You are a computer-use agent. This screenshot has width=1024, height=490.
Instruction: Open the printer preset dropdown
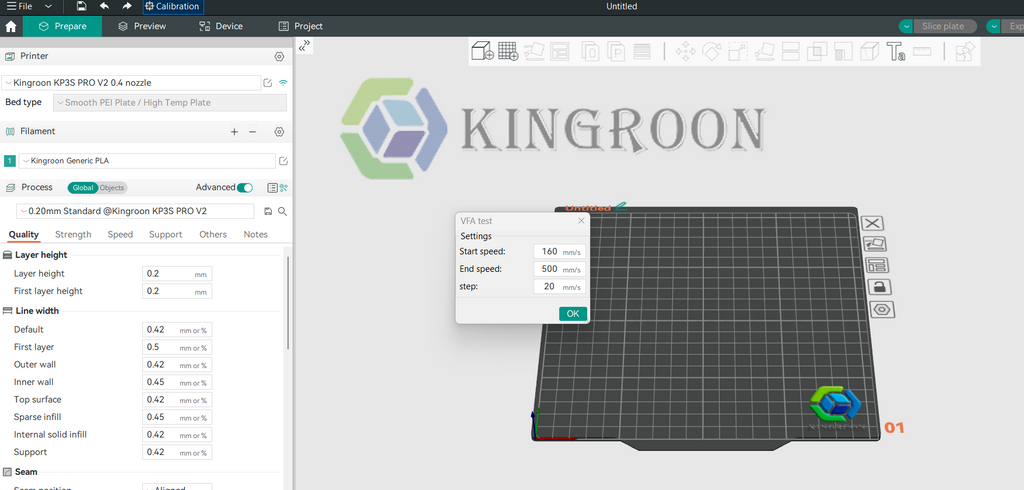click(x=131, y=83)
